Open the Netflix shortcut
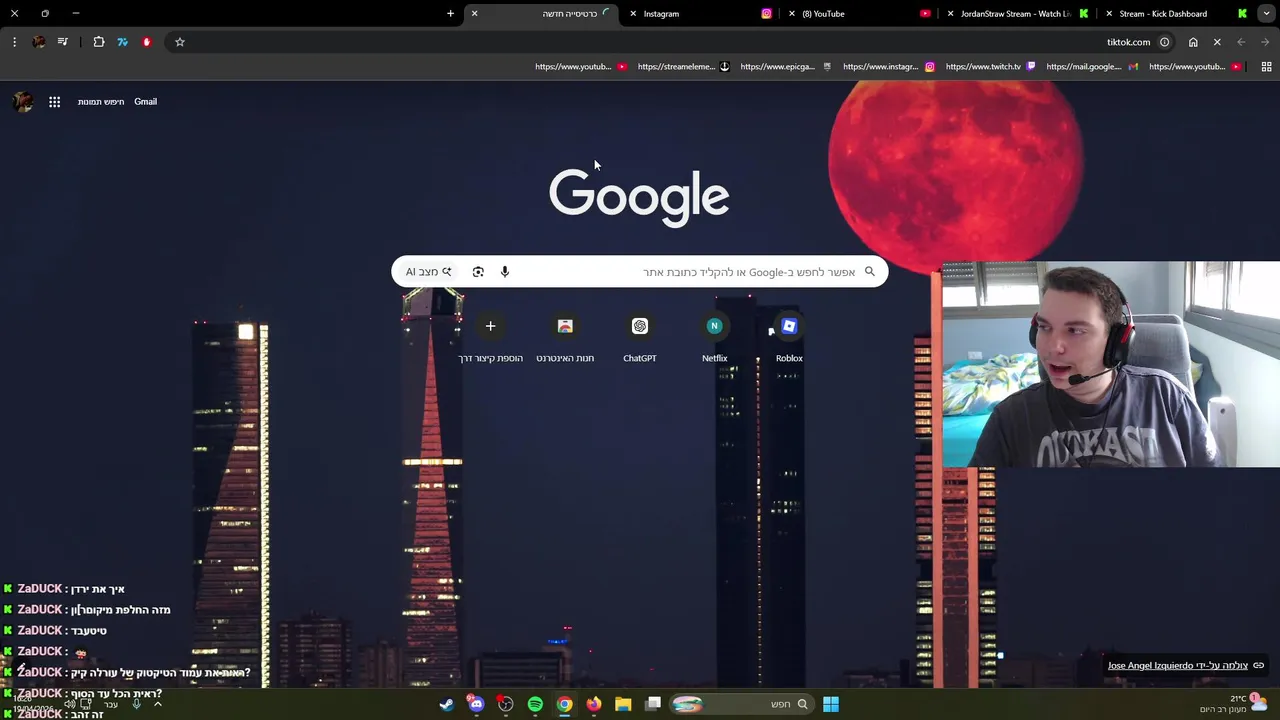The image size is (1280, 720). tap(714, 338)
